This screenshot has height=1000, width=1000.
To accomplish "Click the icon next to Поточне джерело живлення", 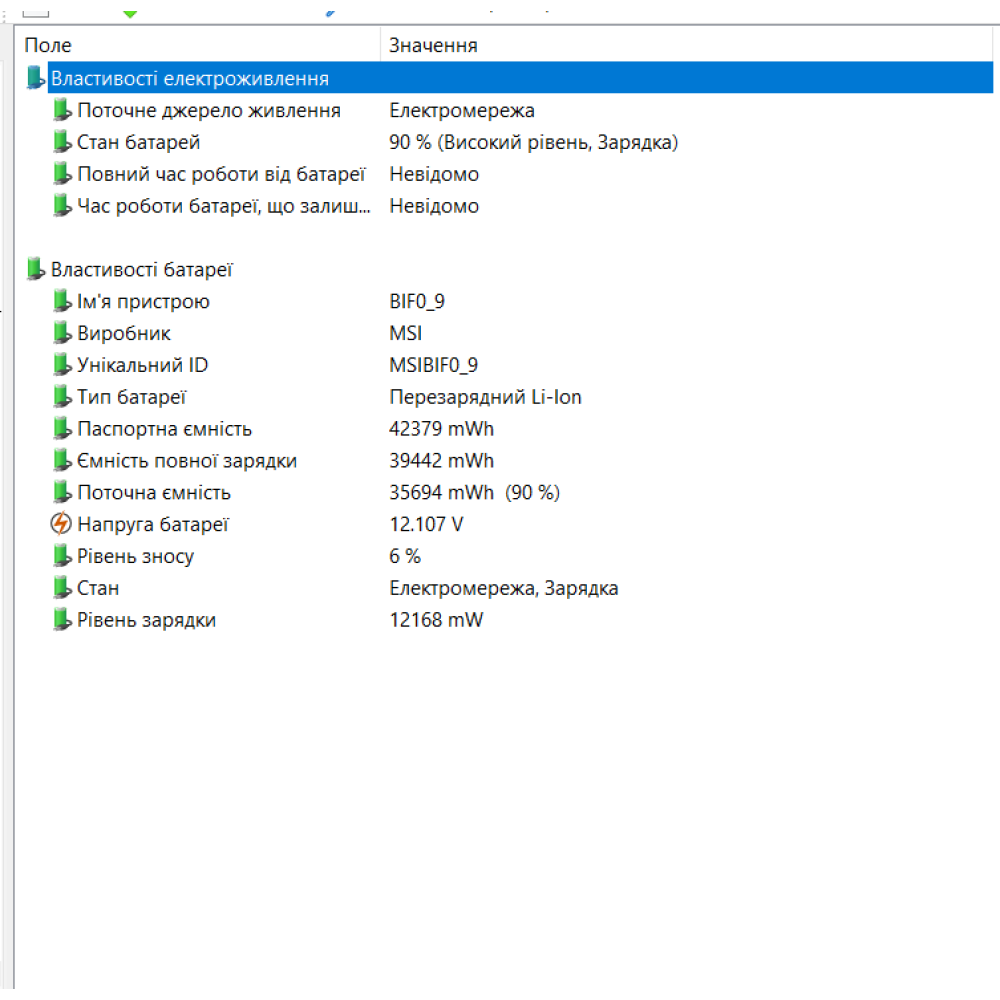I will click(x=62, y=110).
